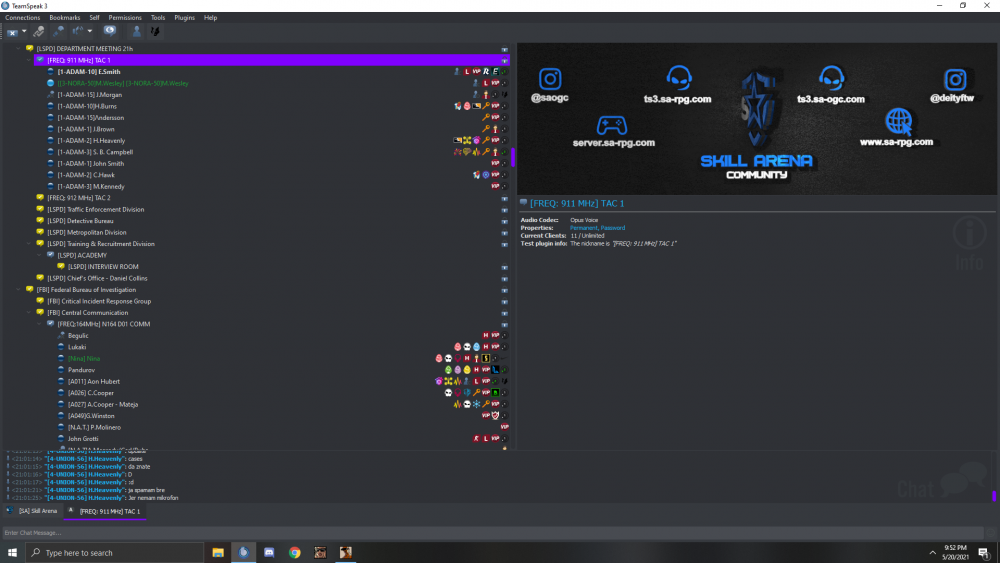
Task: Click the Instagram icon above @saogc
Action: [x=550, y=79]
